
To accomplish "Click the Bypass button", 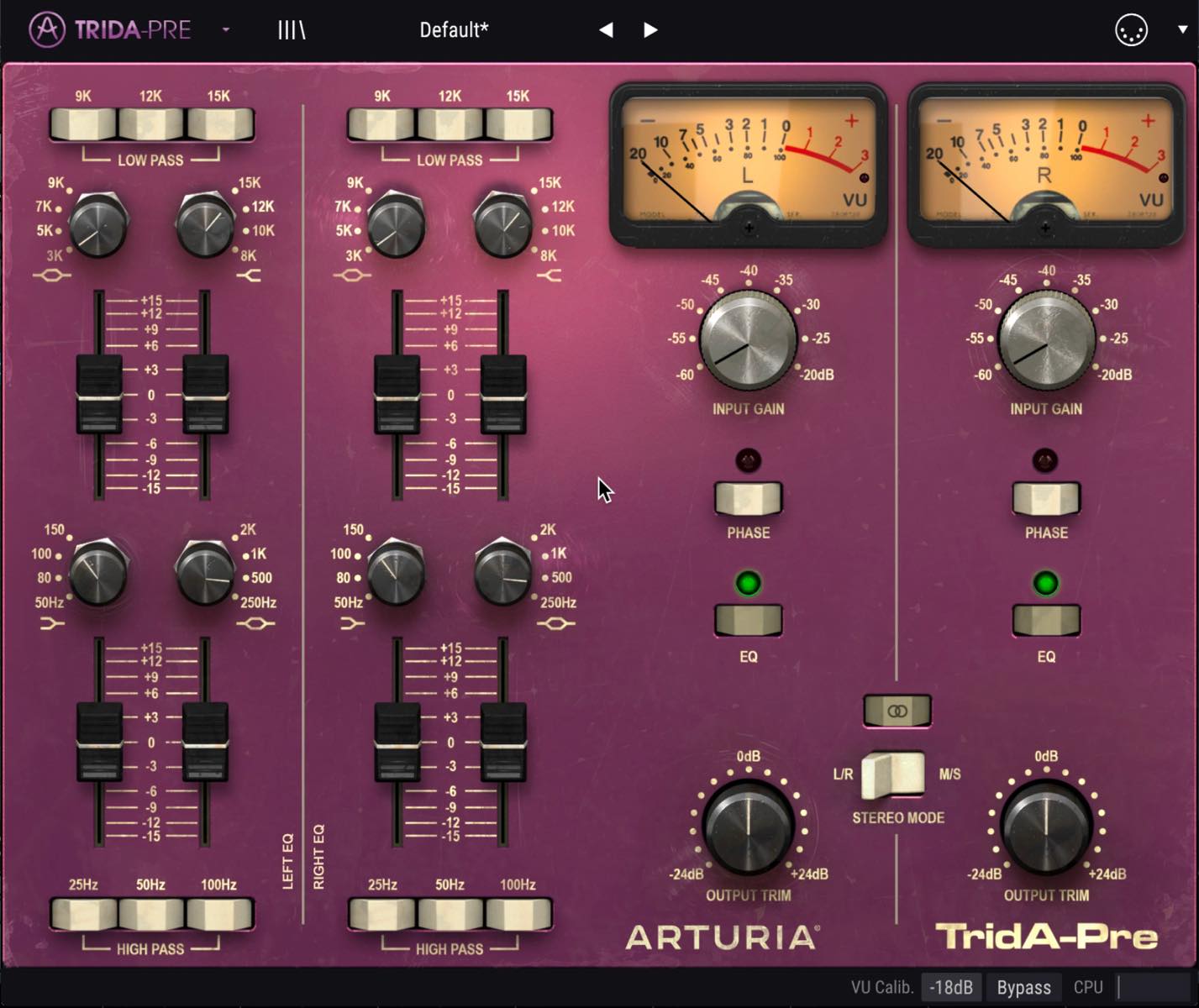I will 1023,987.
